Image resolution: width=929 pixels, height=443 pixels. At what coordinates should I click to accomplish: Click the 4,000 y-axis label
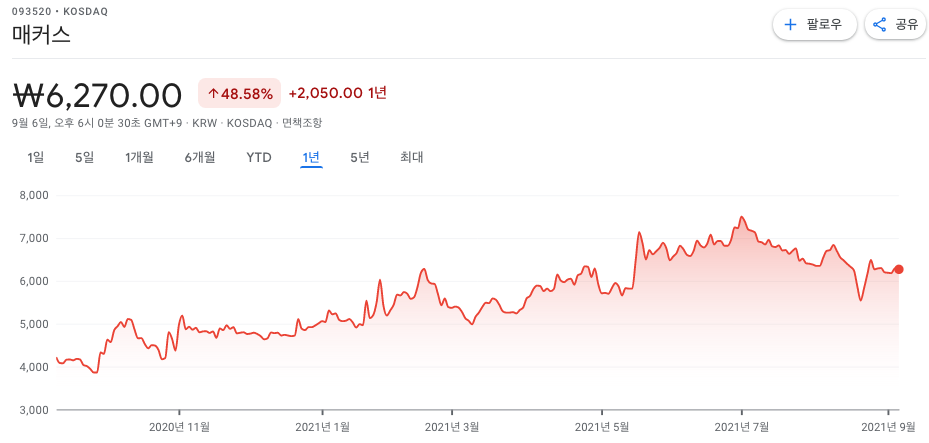(x=36, y=367)
